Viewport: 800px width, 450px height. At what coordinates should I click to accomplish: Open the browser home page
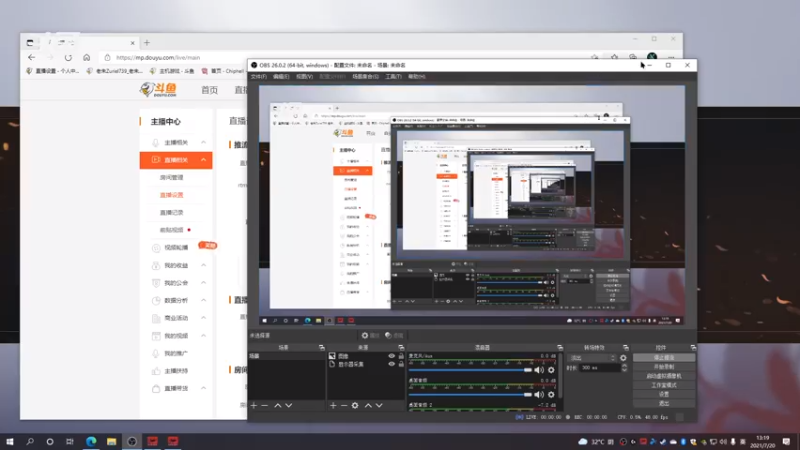pyautogui.click(x=86, y=57)
